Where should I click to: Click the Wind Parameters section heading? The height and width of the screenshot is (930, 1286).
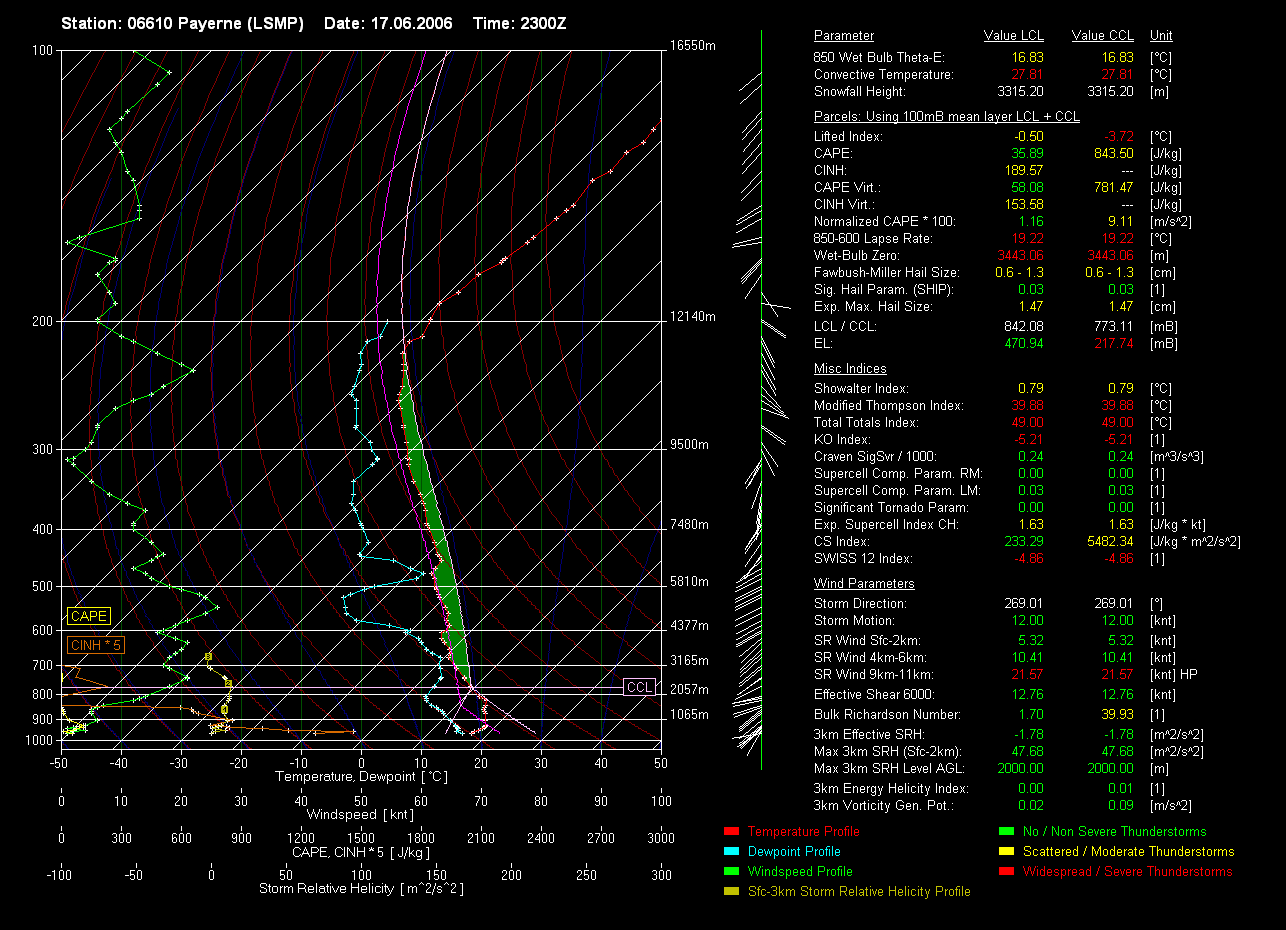click(x=864, y=584)
